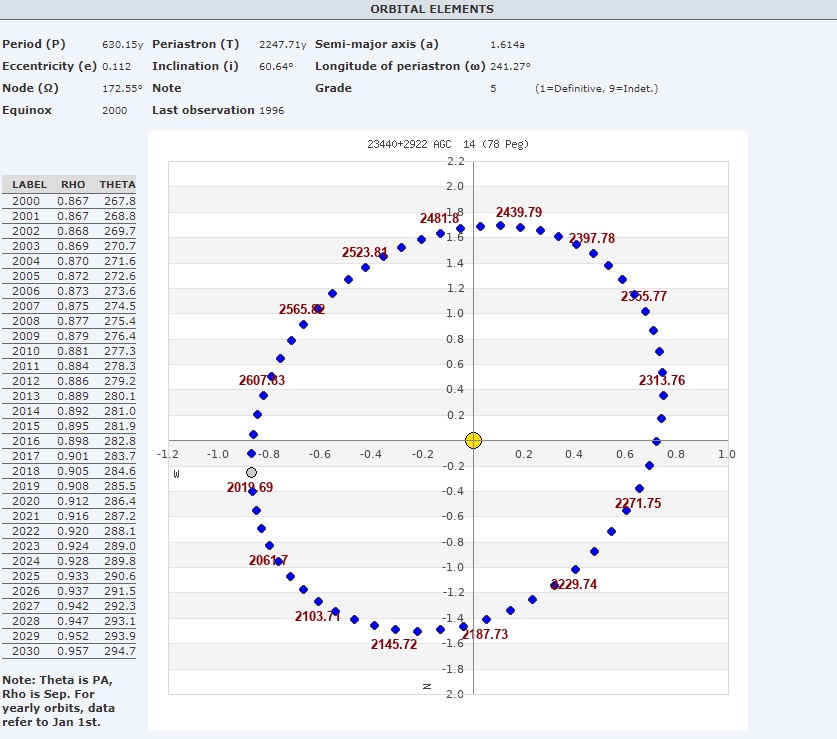The width and height of the screenshot is (837, 739).
Task: Pick the orbit point labeled 2271.75
Action: 627,510
